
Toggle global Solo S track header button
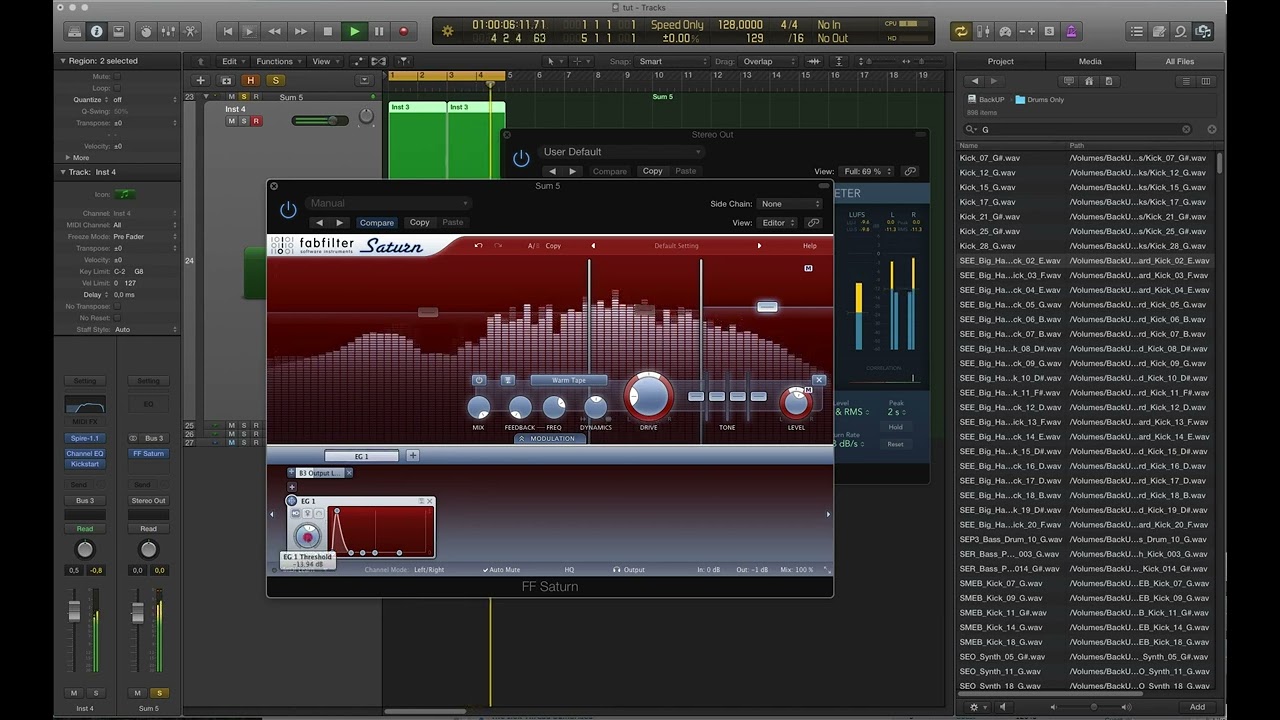(274, 80)
